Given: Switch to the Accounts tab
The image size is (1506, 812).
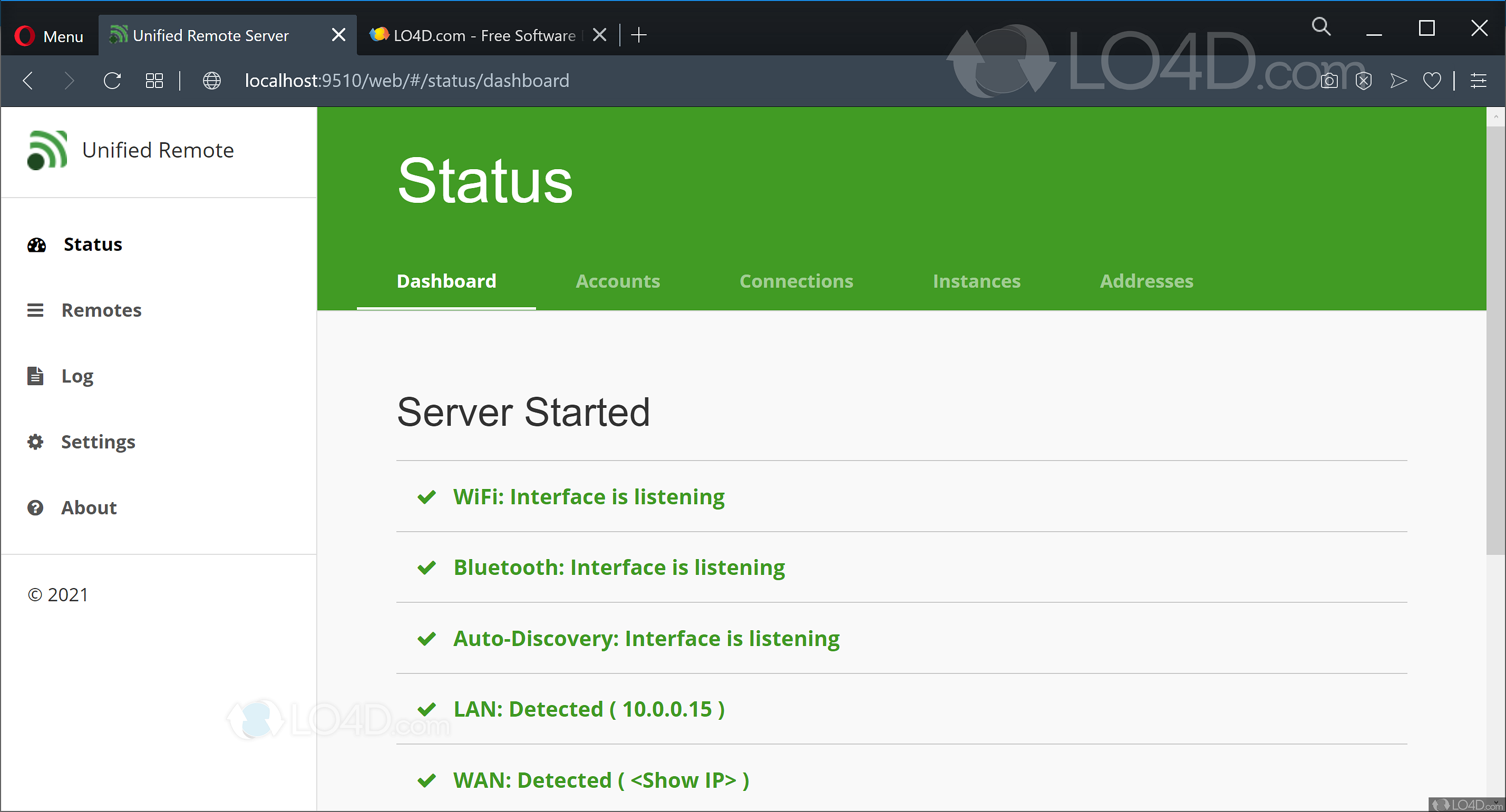Looking at the screenshot, I should pos(618,281).
